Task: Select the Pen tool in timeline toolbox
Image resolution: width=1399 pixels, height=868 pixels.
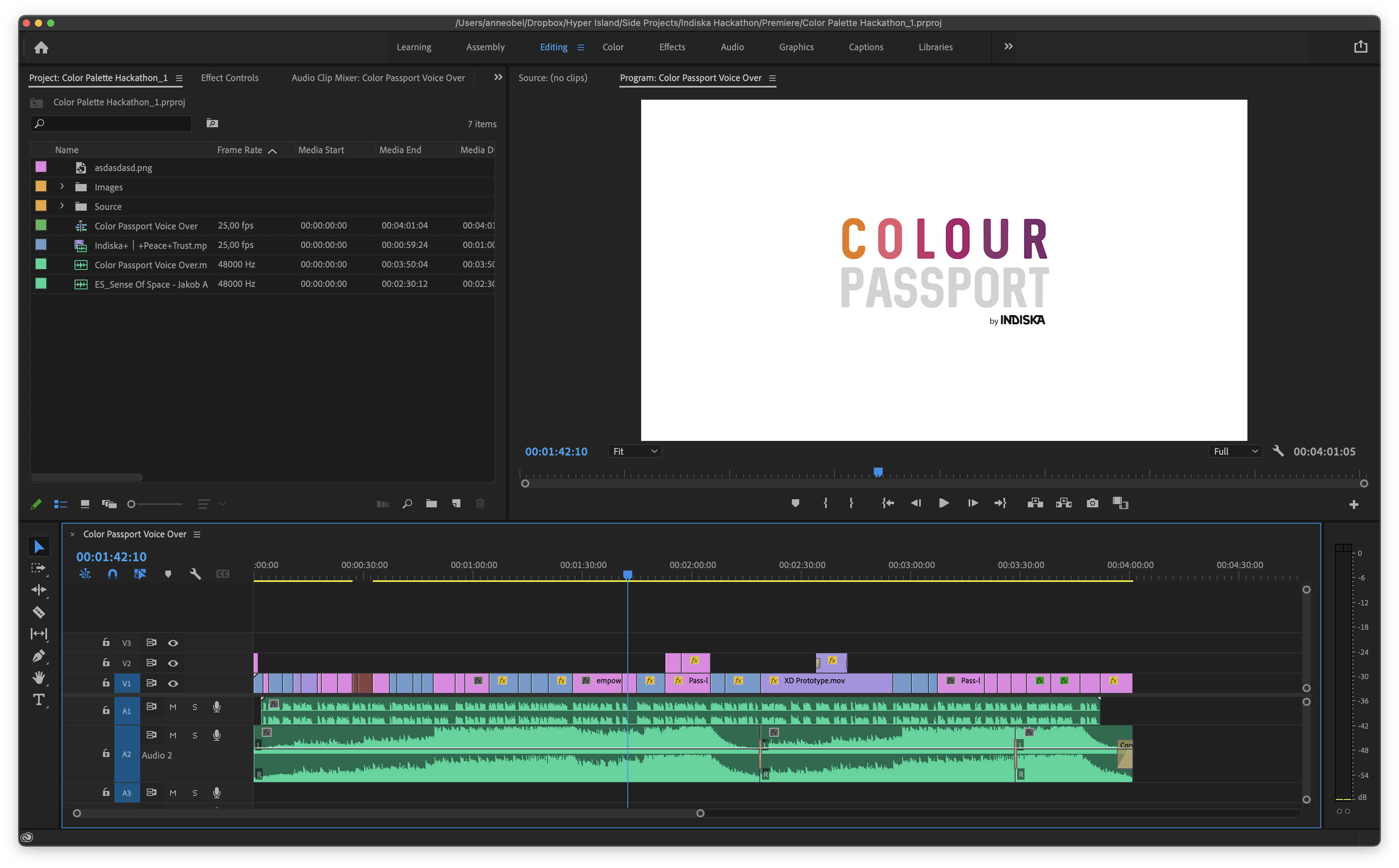Action: pyautogui.click(x=39, y=656)
